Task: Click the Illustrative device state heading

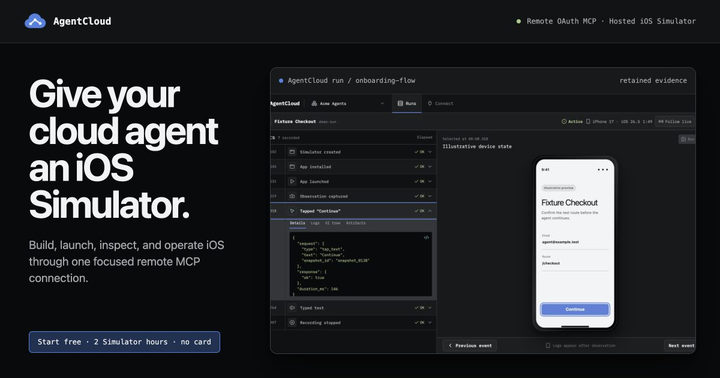Action: (477, 147)
